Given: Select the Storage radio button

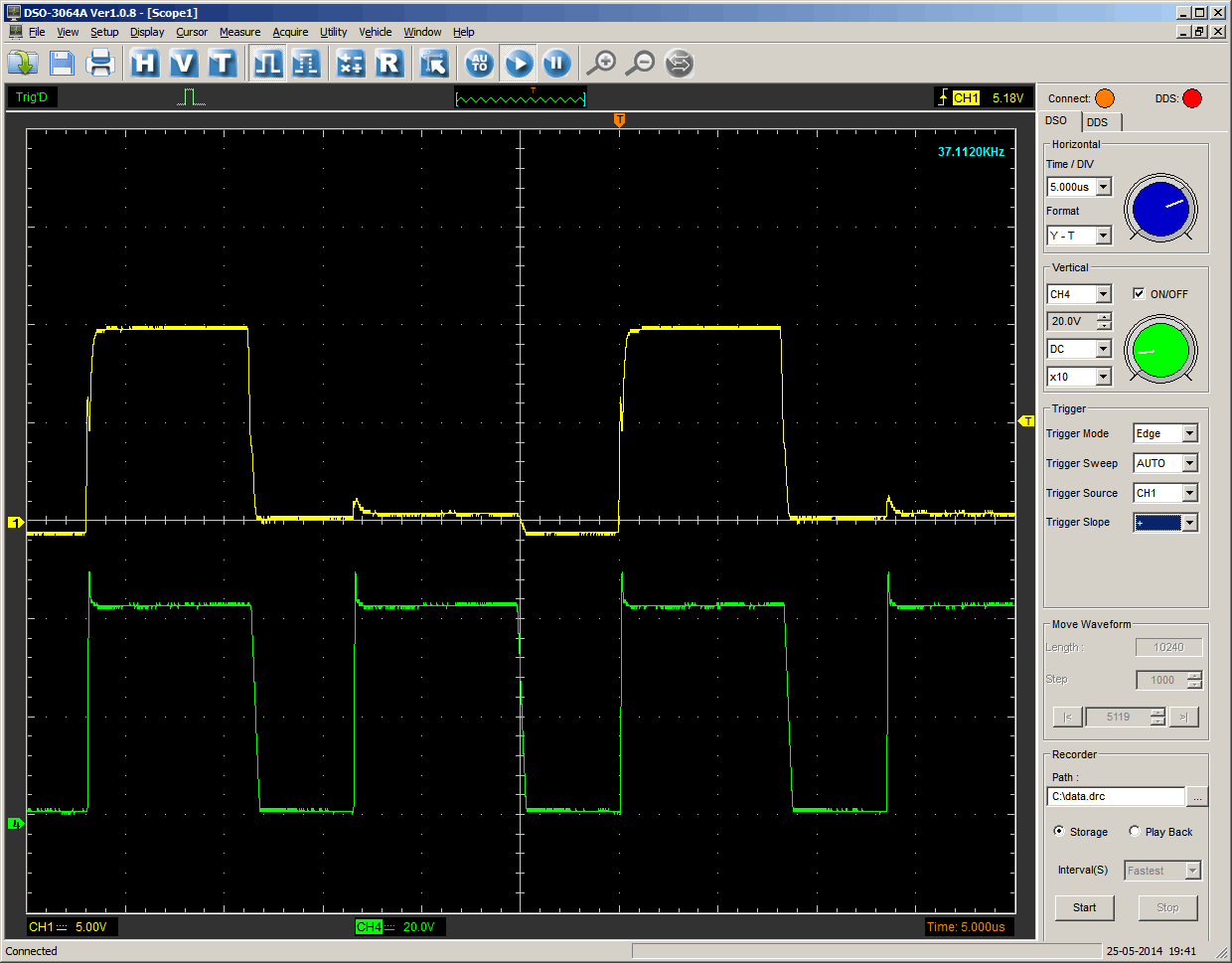Looking at the screenshot, I should pyautogui.click(x=1059, y=831).
